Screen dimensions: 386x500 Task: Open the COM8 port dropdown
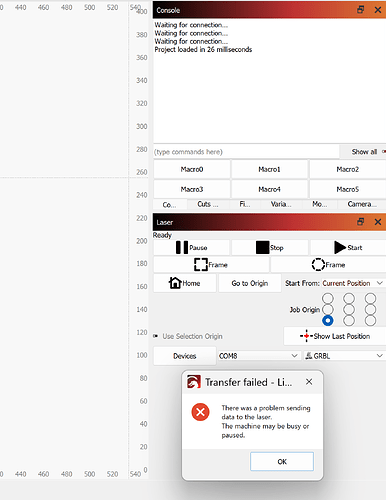(x=258, y=356)
